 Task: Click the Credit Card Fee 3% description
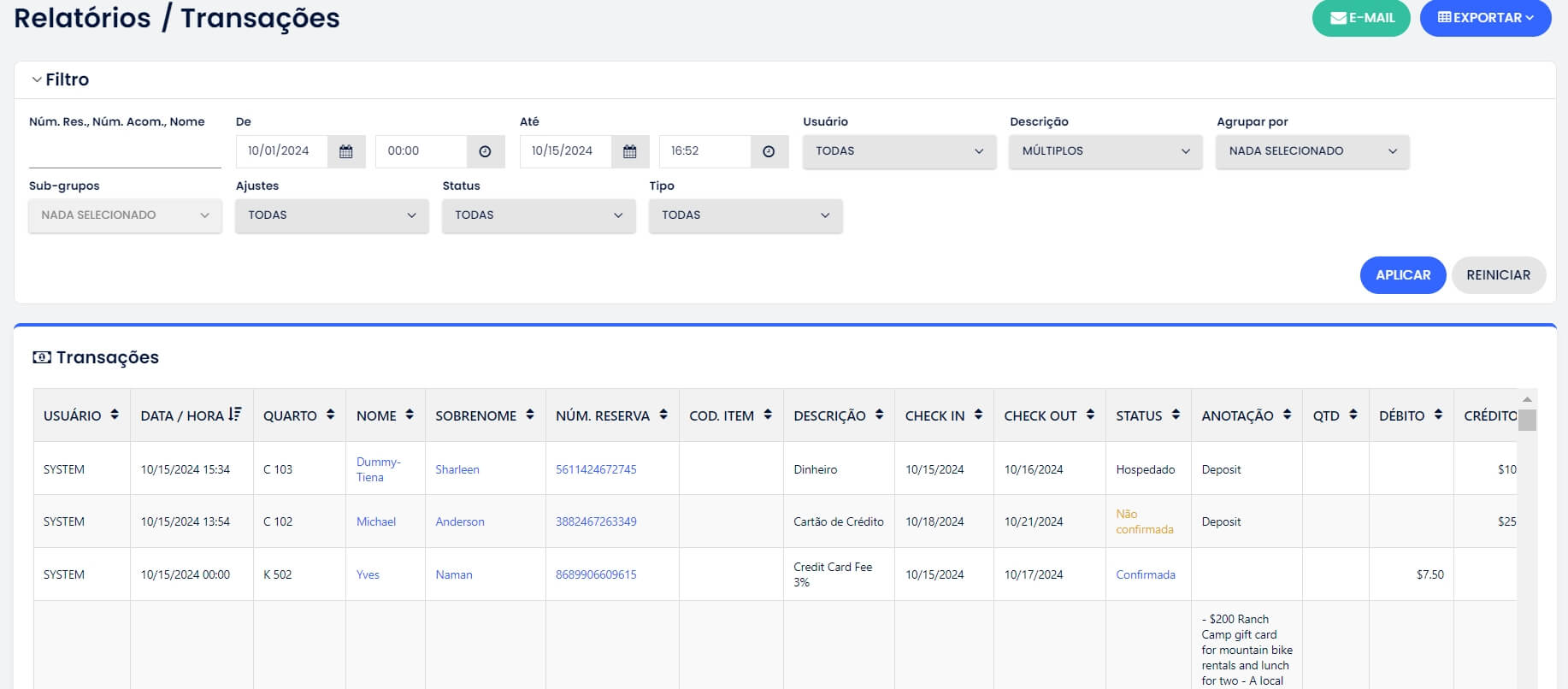click(x=833, y=574)
